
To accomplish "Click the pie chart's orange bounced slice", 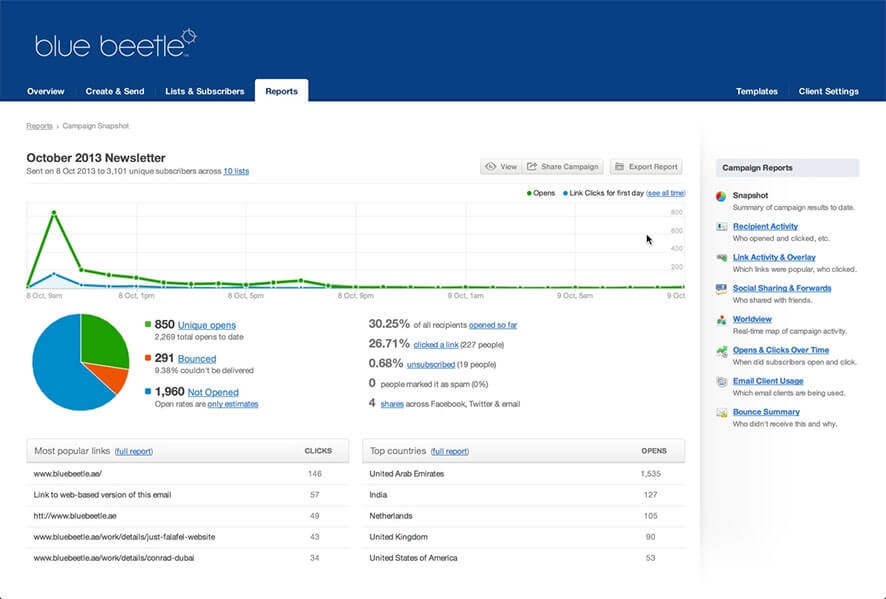I will [x=112, y=379].
